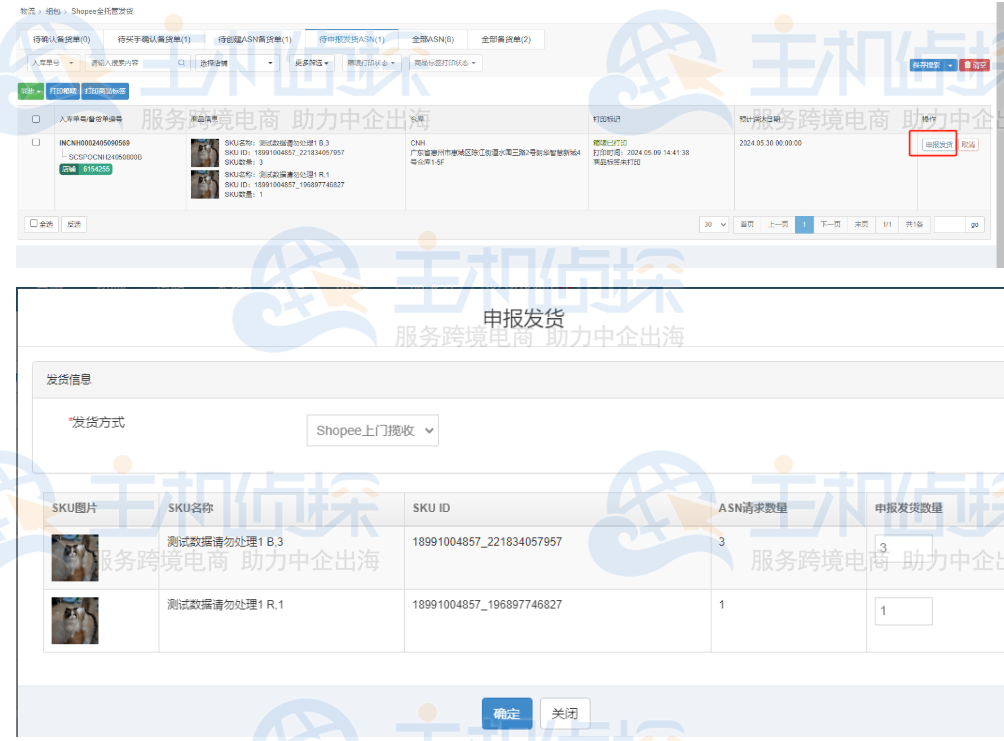Go to 首页 first page
The height and width of the screenshot is (741, 1004).
pyautogui.click(x=747, y=224)
